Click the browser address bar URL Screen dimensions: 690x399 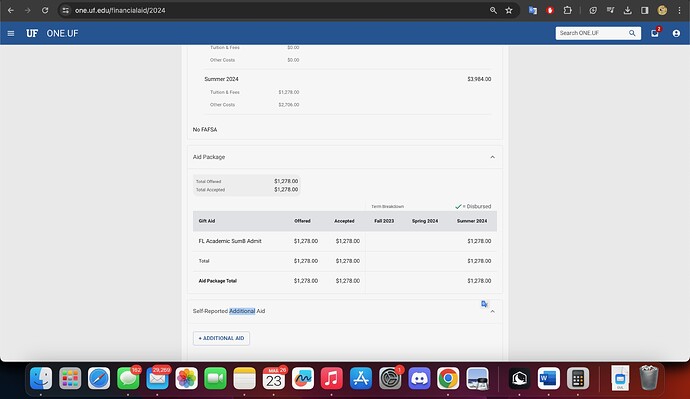[x=120, y=10]
